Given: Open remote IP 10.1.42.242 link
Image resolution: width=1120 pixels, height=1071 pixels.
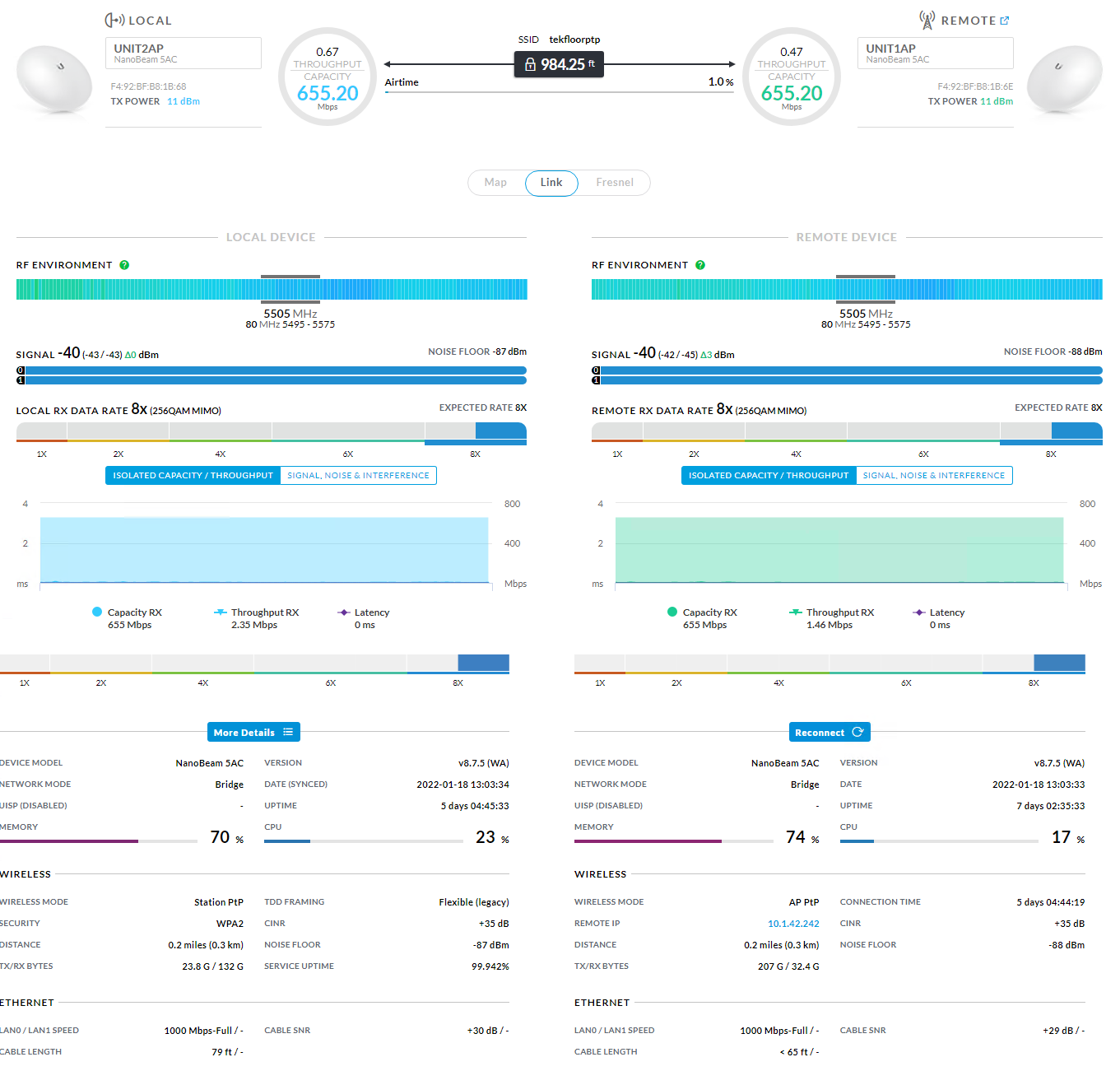Looking at the screenshot, I should (793, 924).
